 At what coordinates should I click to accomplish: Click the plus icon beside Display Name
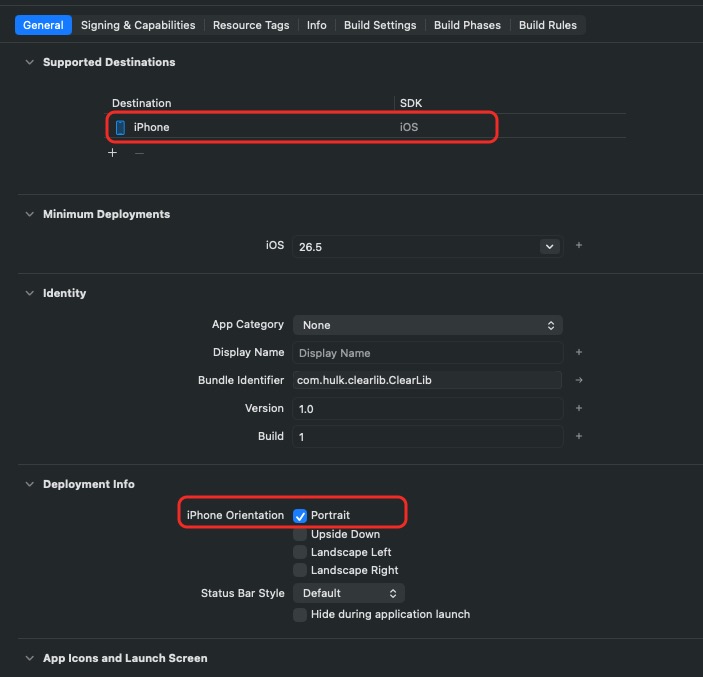pyautogui.click(x=579, y=352)
